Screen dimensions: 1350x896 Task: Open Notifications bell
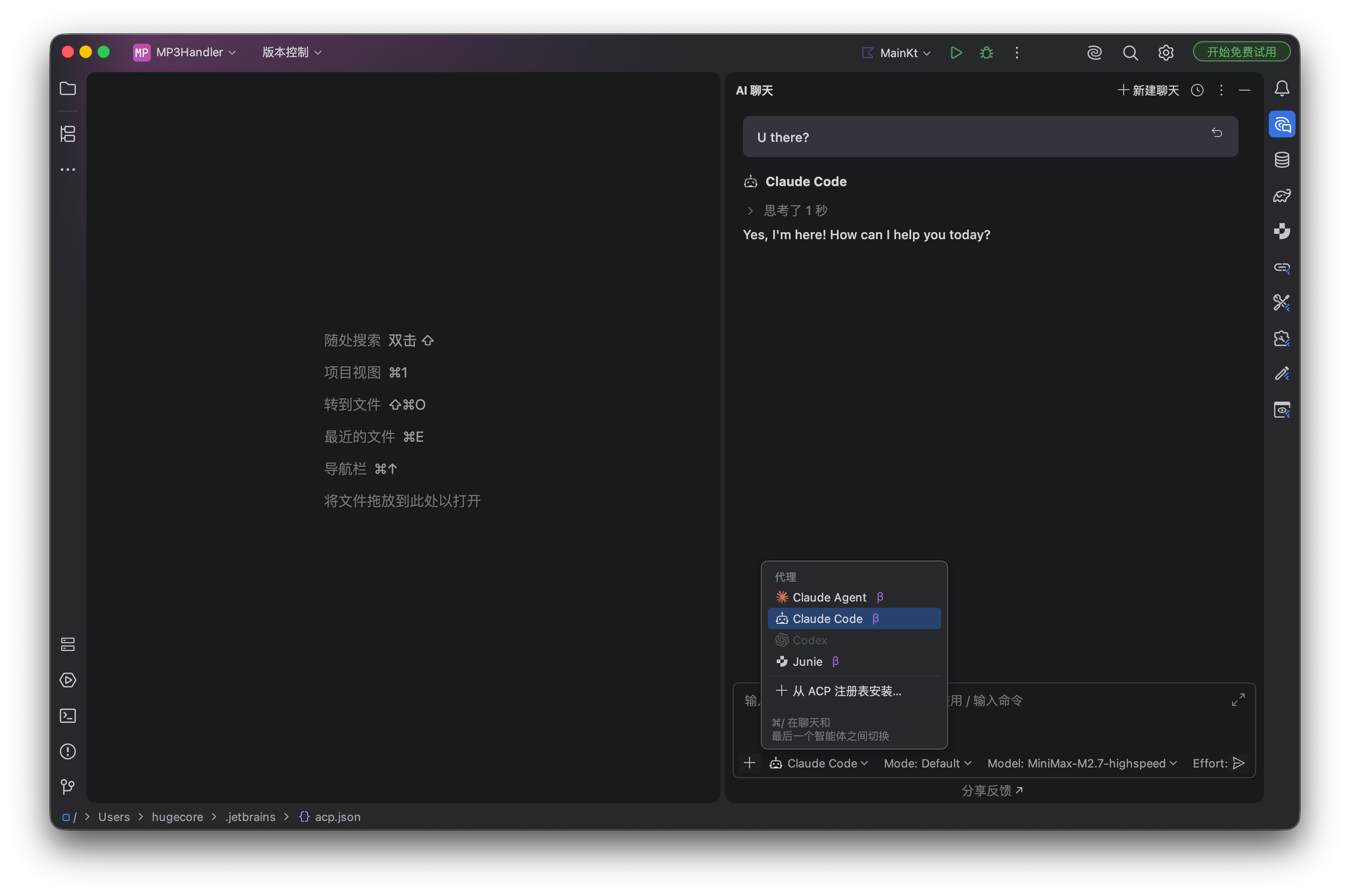tap(1282, 88)
